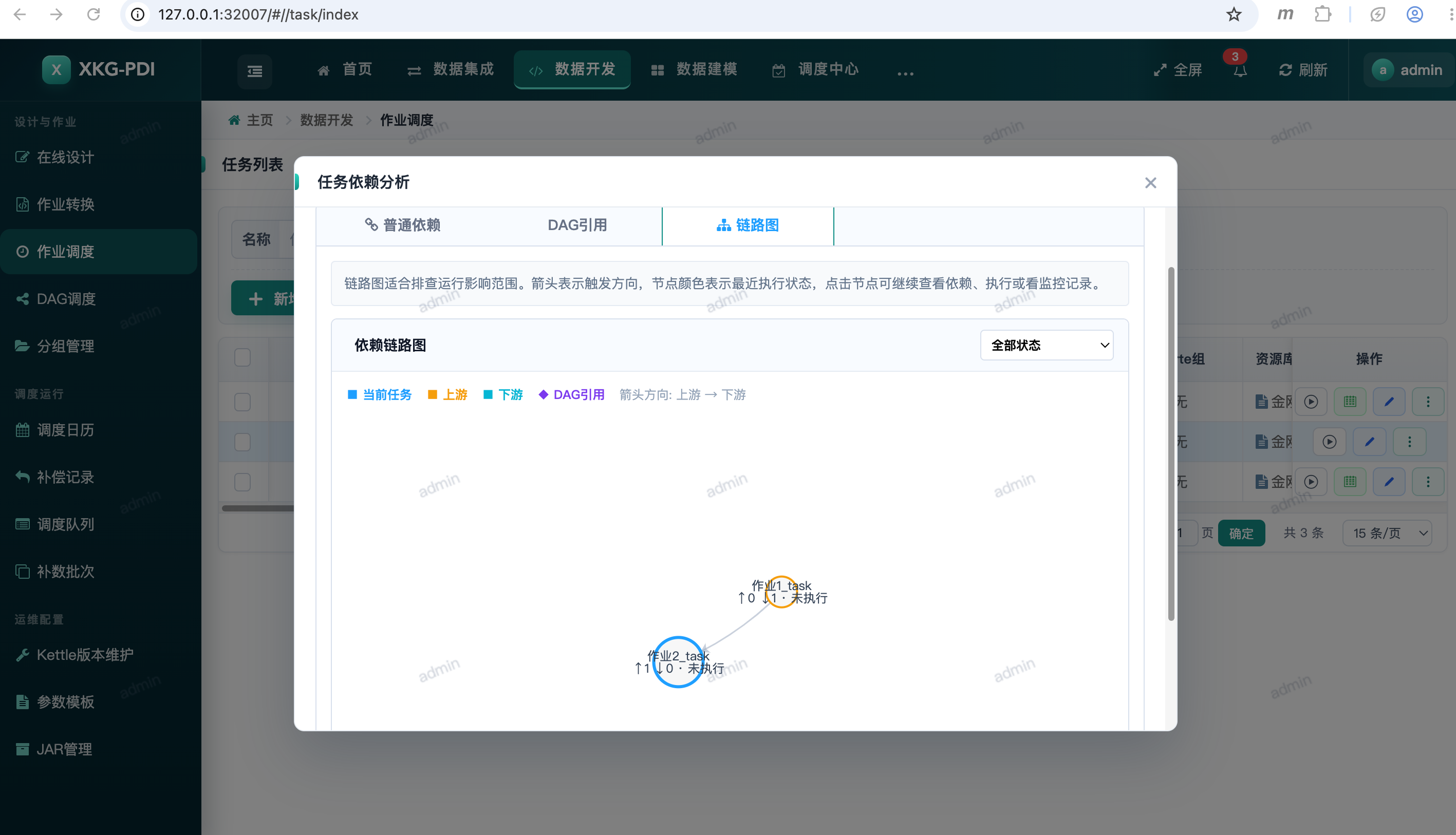1456x835 pixels.
Task: Open more actions menu in highlighted second row
Action: pyautogui.click(x=1410, y=442)
